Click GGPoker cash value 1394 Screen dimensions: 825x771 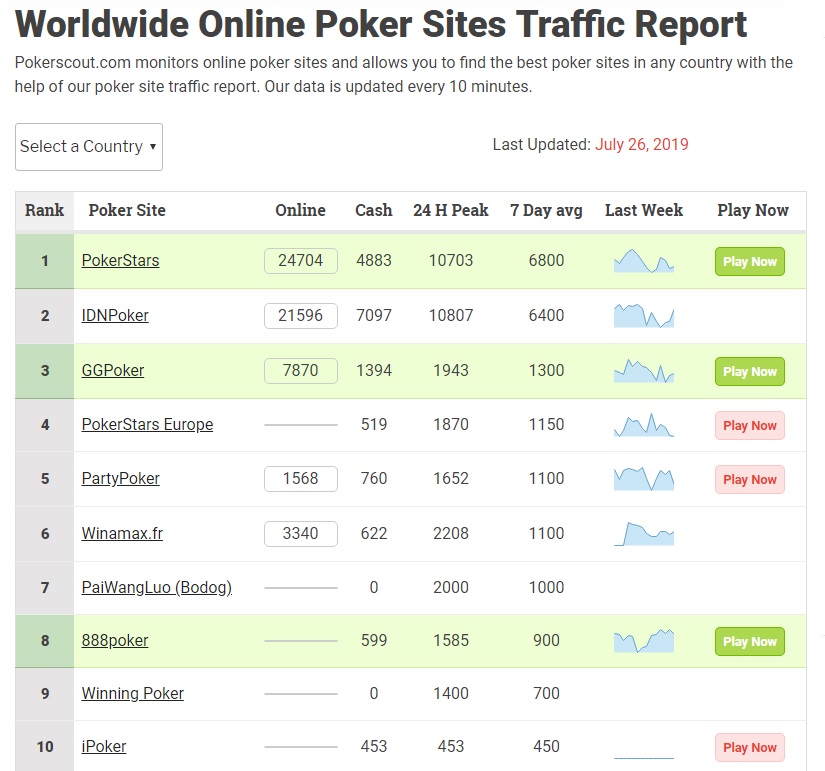point(374,371)
